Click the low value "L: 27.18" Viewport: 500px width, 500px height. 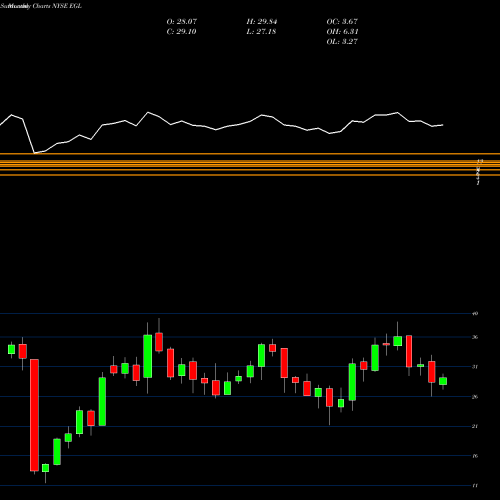tap(261, 32)
